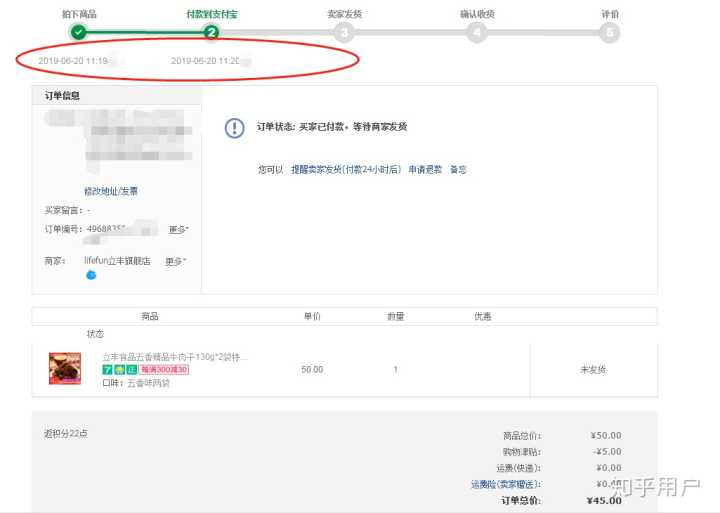The image size is (720, 513).
Task: Click 运费险(卖家赠送) link
Action: click(x=505, y=484)
